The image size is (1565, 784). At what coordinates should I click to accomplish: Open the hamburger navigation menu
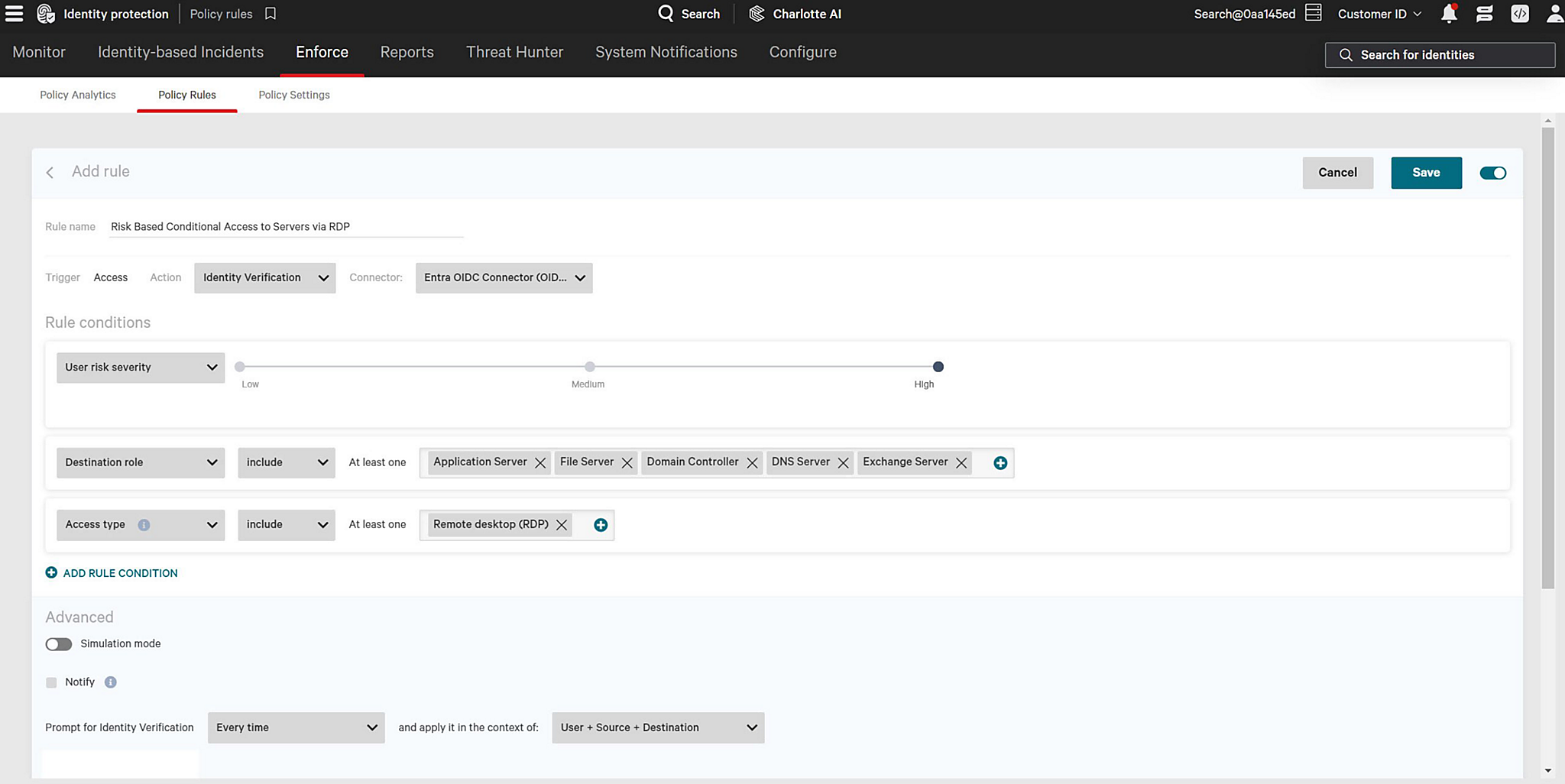15,13
